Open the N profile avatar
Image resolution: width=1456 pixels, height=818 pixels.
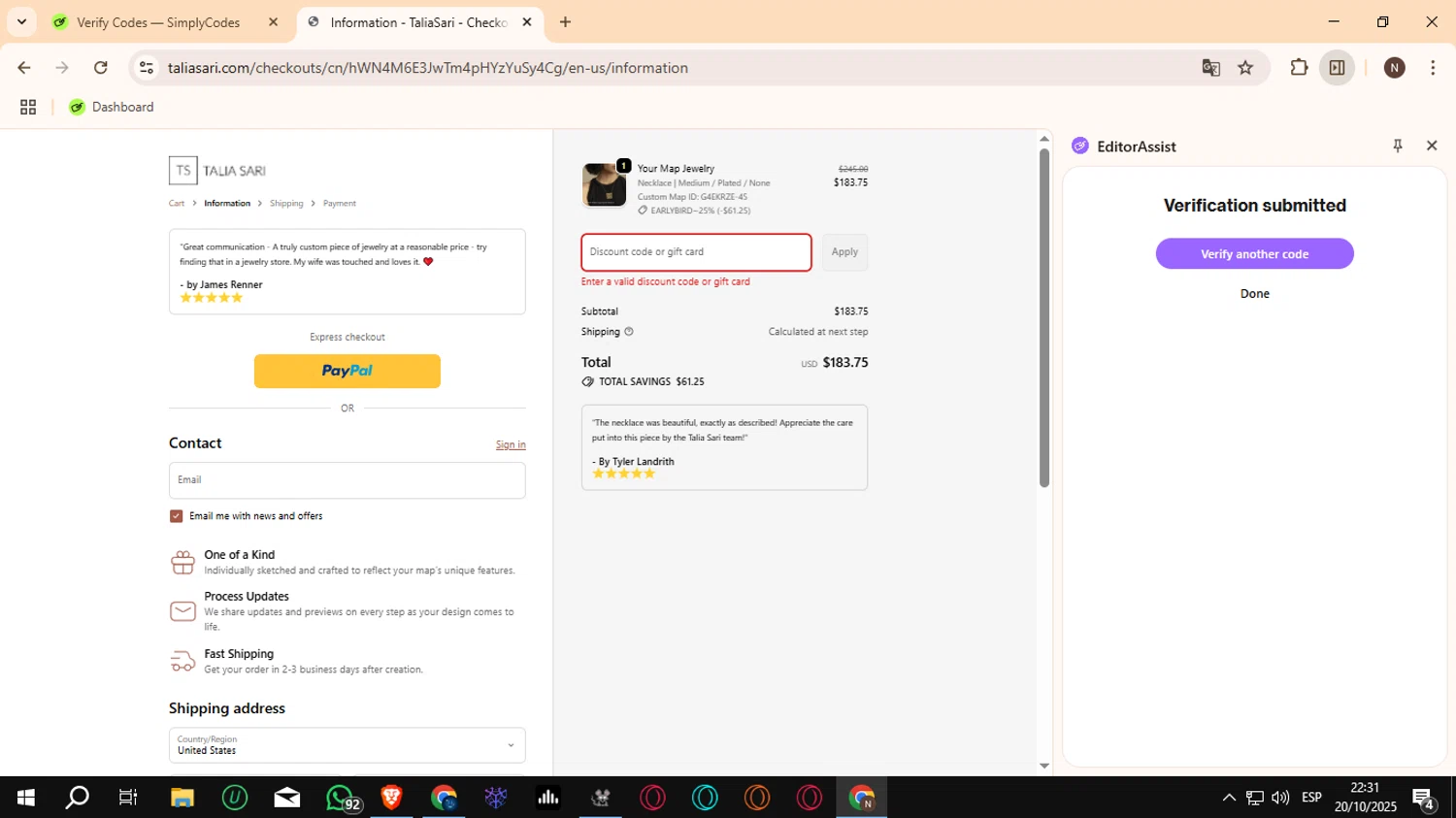coord(1395,68)
